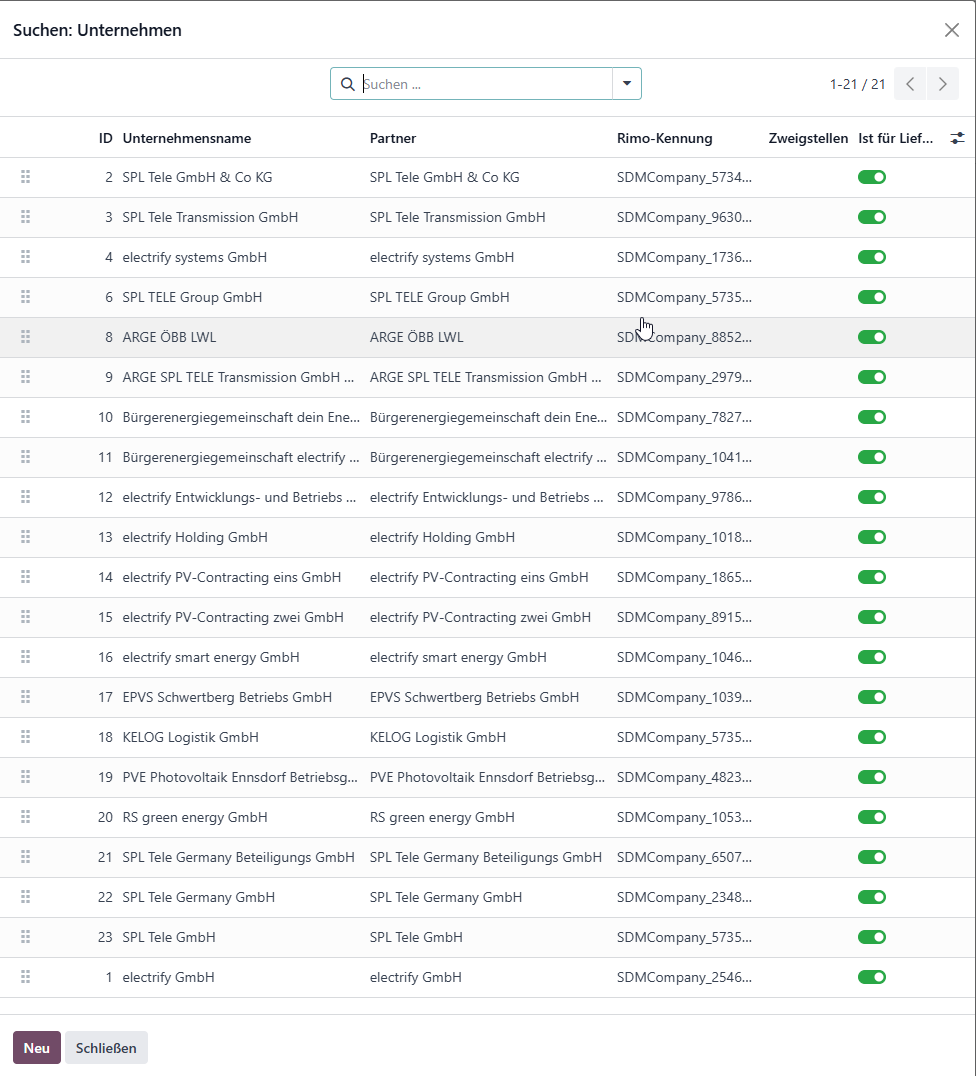Disable the toggle for electrify Holding GmbH
This screenshot has height=1076, width=976.
click(872, 537)
